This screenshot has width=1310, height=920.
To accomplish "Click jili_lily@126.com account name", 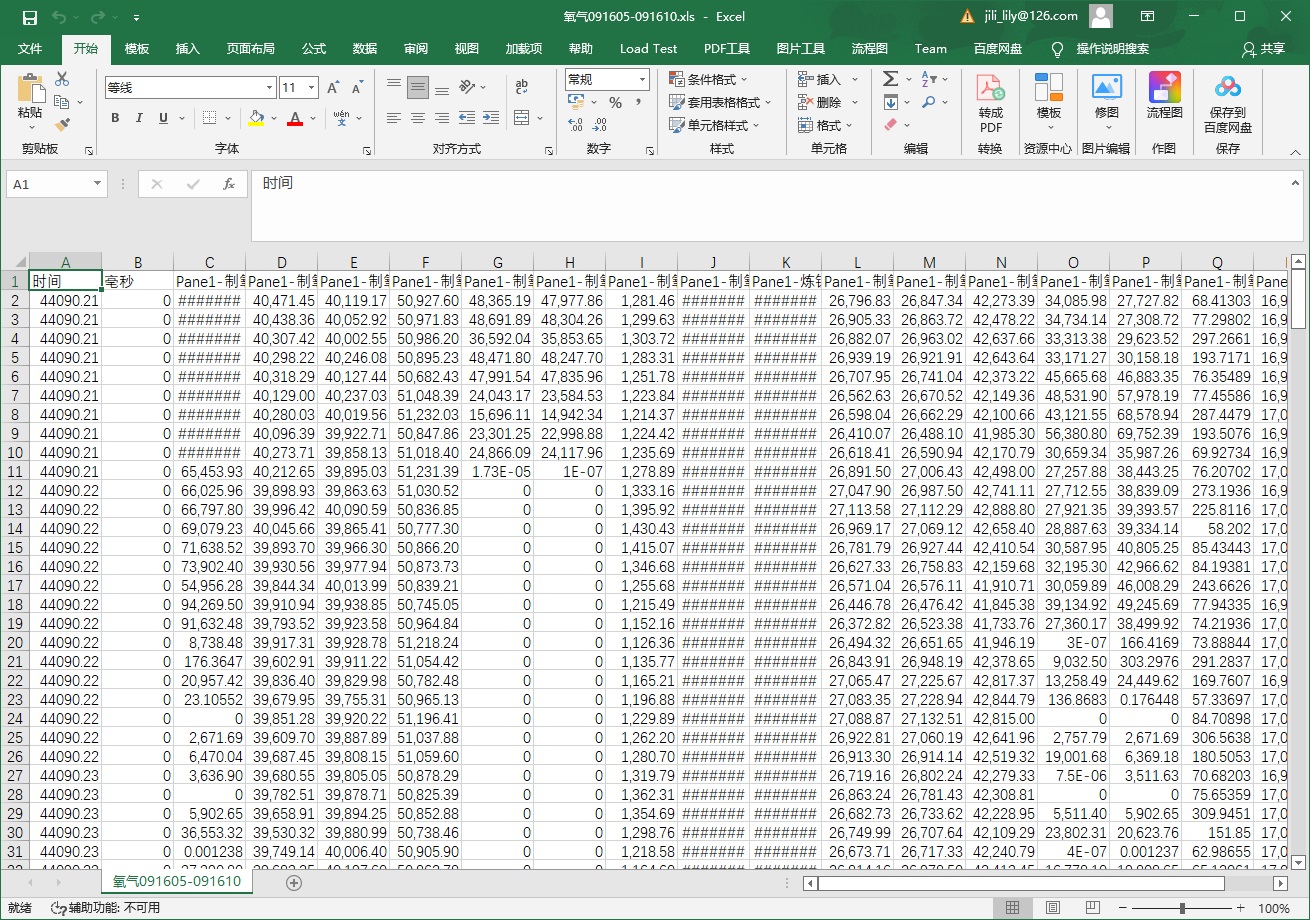I will [x=1029, y=16].
